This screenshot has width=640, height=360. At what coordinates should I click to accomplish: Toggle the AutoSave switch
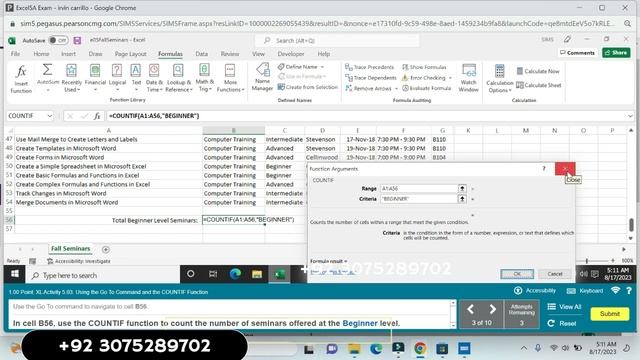point(58,40)
